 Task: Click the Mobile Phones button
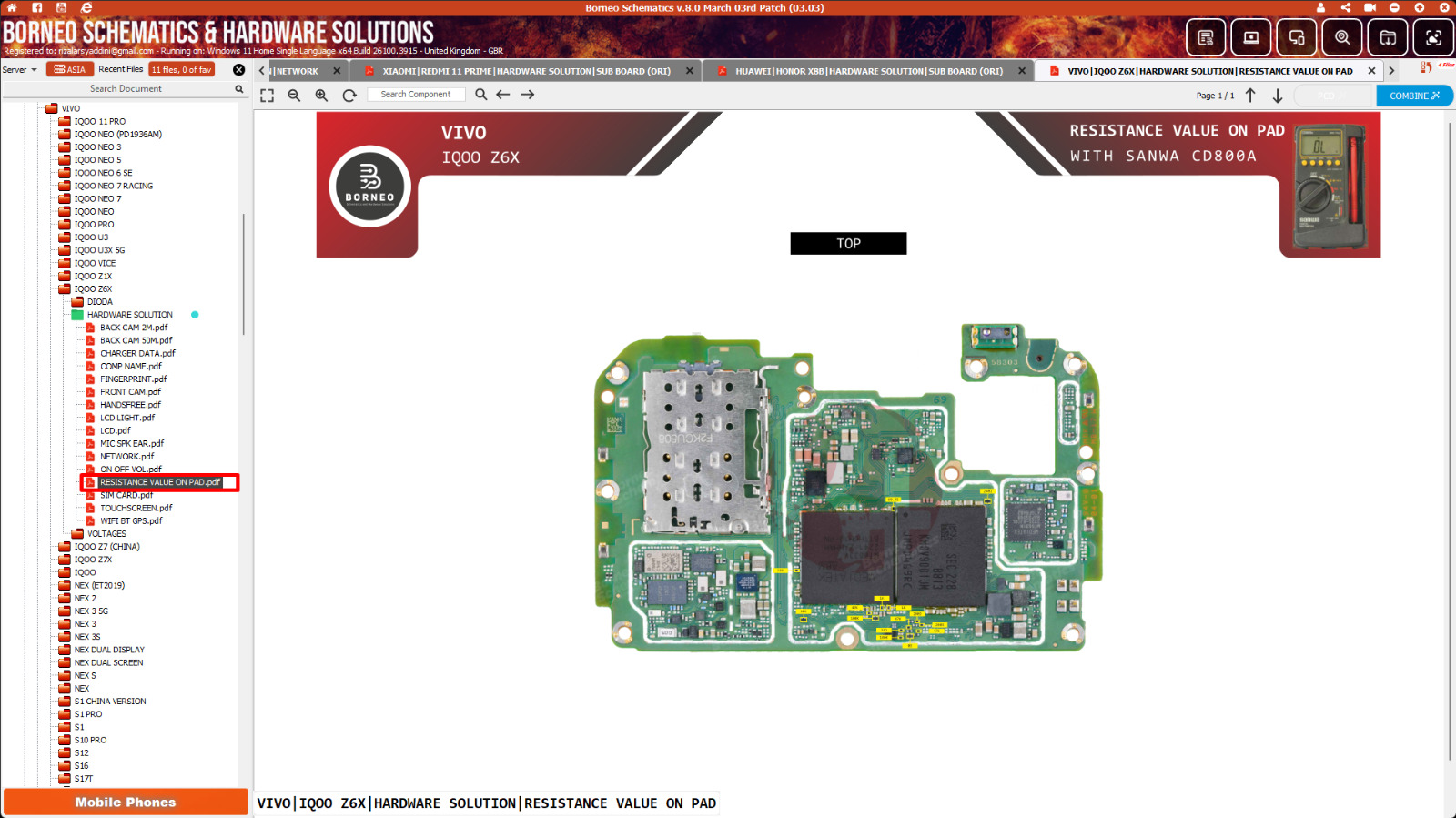click(126, 803)
